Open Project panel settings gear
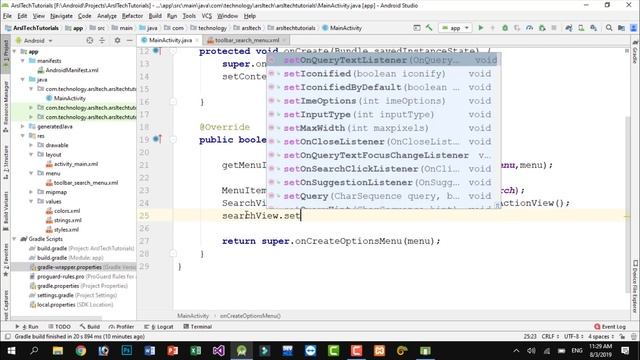The width and height of the screenshot is (640, 360). coord(117,40)
